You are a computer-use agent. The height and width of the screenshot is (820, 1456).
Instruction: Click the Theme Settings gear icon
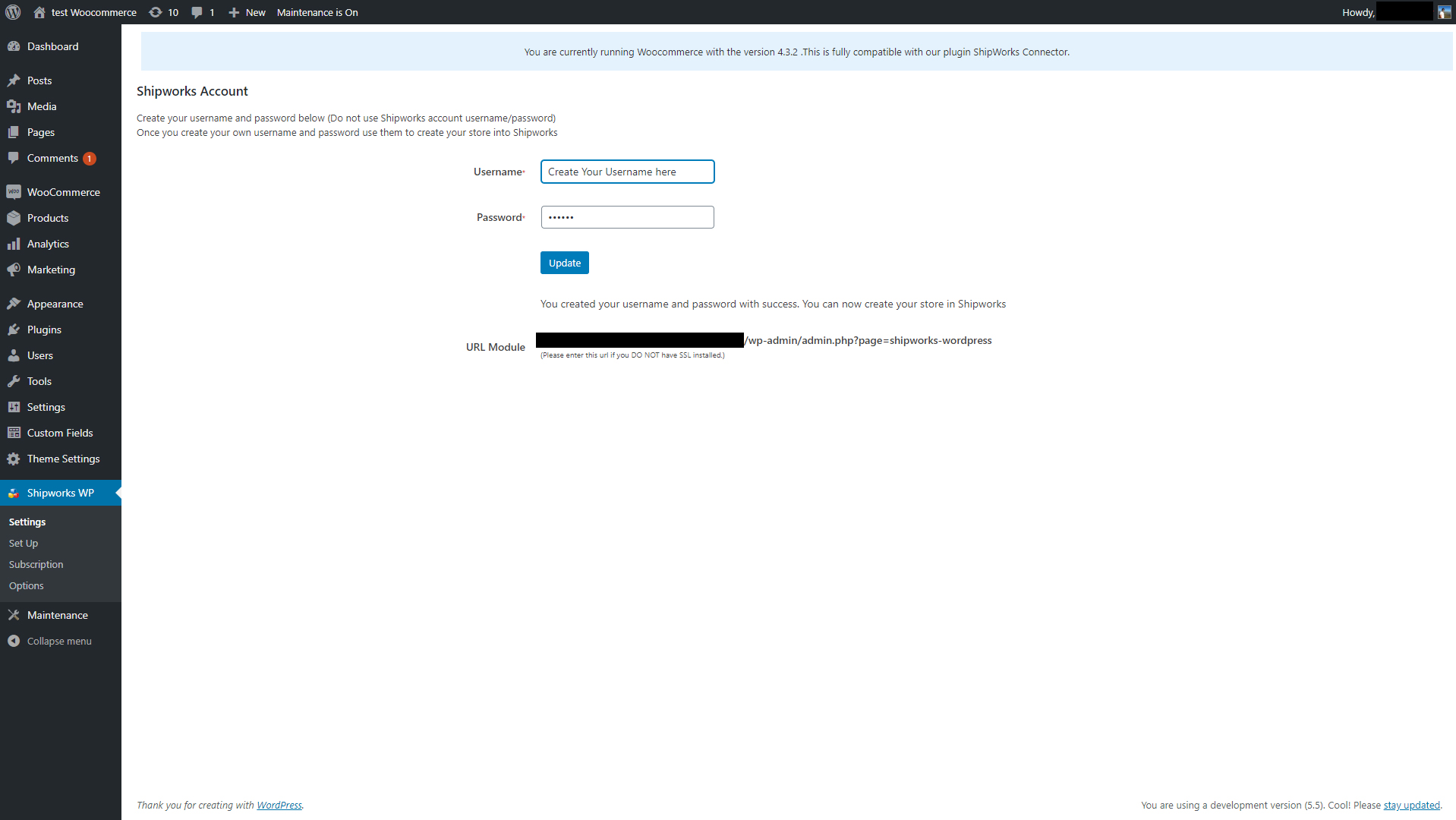click(x=14, y=459)
